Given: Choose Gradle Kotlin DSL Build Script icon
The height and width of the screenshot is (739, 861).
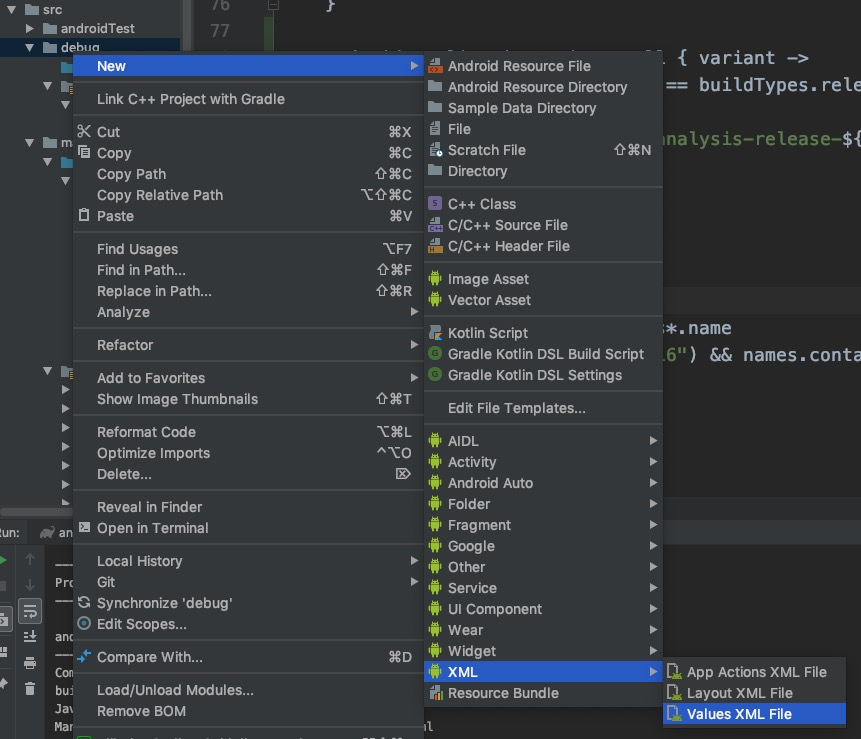Looking at the screenshot, I should pyautogui.click(x=435, y=354).
